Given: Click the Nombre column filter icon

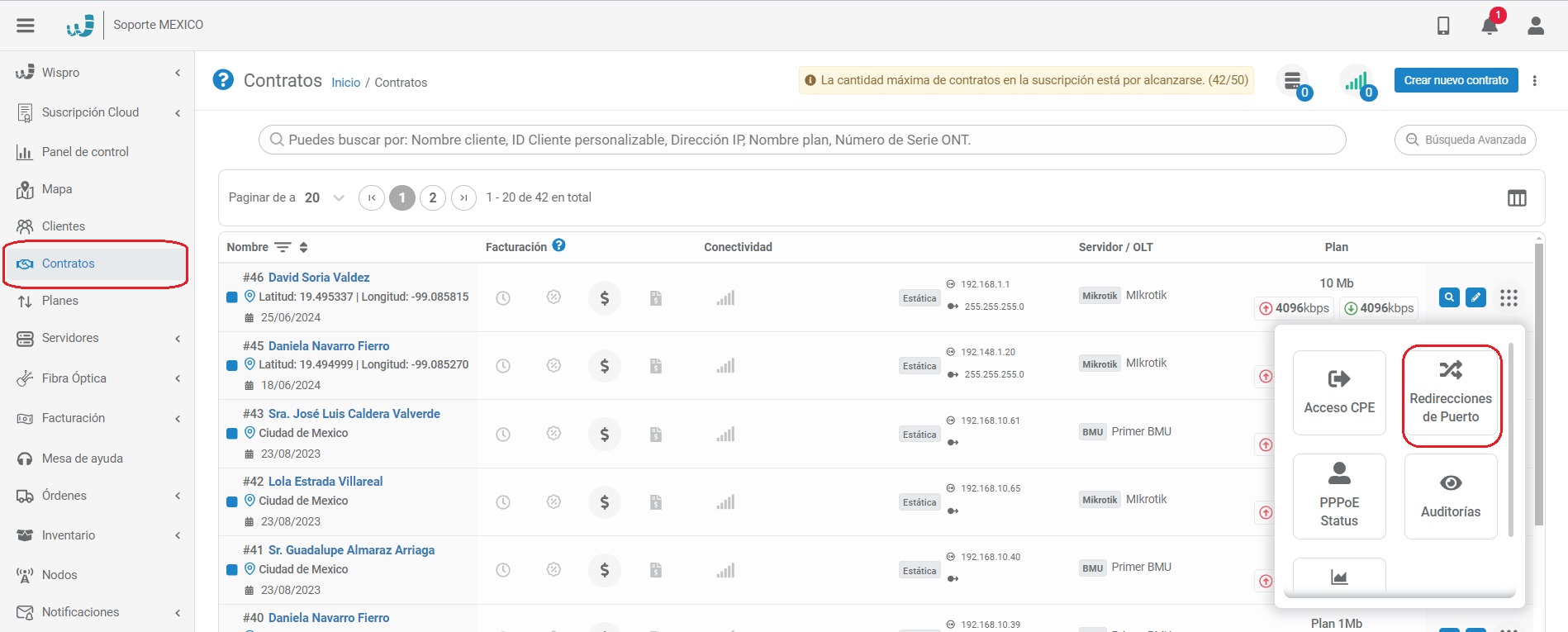Looking at the screenshot, I should 283,247.
